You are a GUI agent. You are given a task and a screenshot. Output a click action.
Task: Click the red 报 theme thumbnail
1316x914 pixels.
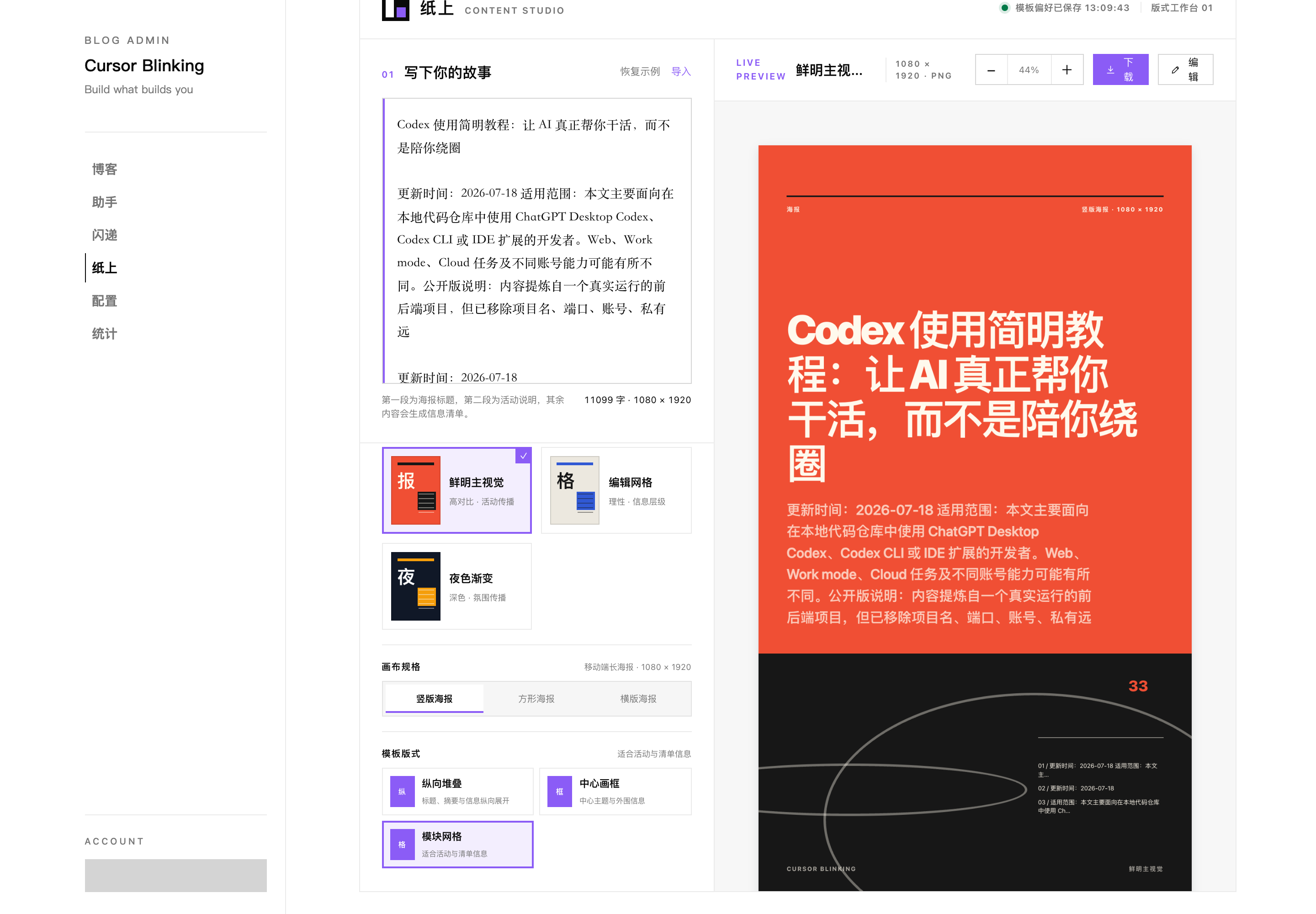[x=415, y=490]
